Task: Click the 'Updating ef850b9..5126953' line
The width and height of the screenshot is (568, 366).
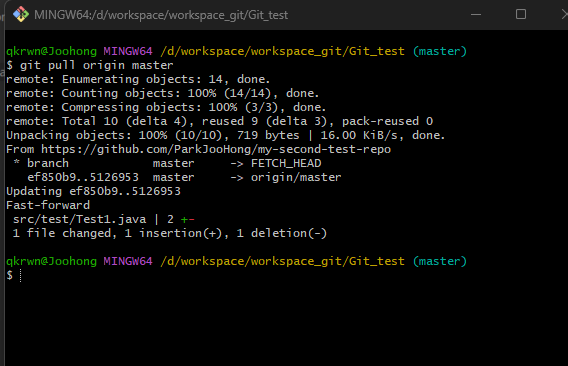Action: pyautogui.click(x=93, y=191)
